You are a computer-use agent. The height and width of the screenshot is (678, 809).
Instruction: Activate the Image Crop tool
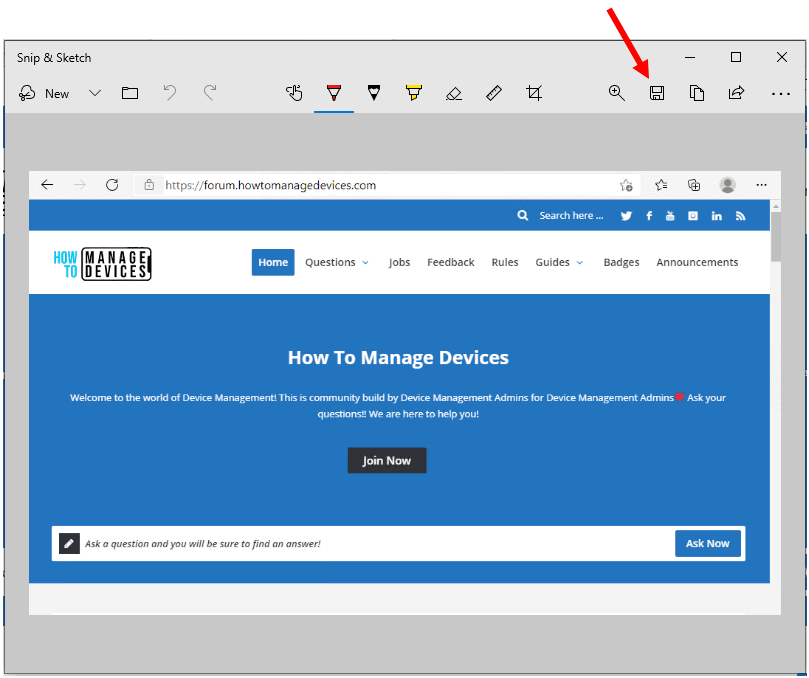[534, 93]
